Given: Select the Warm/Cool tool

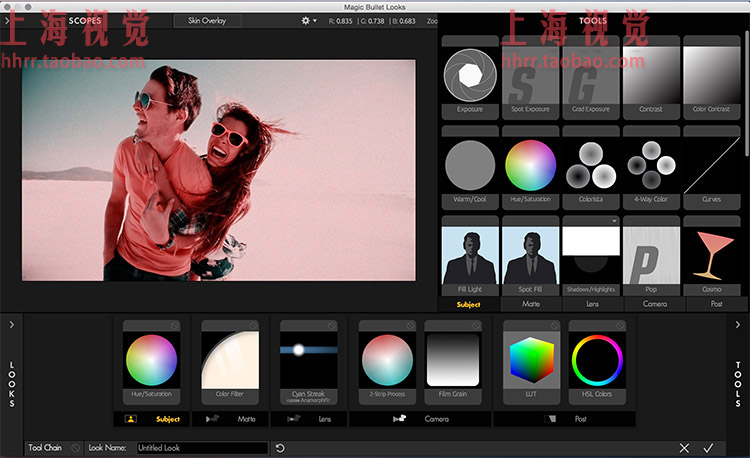Looking at the screenshot, I should [x=470, y=166].
